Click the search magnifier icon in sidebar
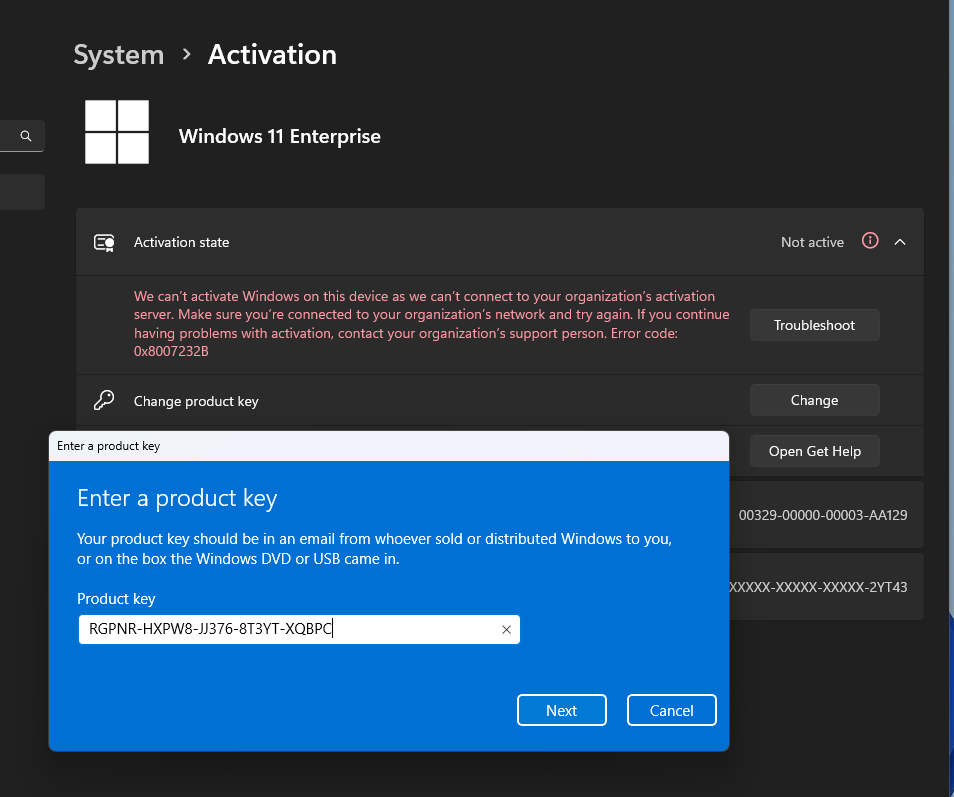This screenshot has width=954, height=797. click(26, 136)
